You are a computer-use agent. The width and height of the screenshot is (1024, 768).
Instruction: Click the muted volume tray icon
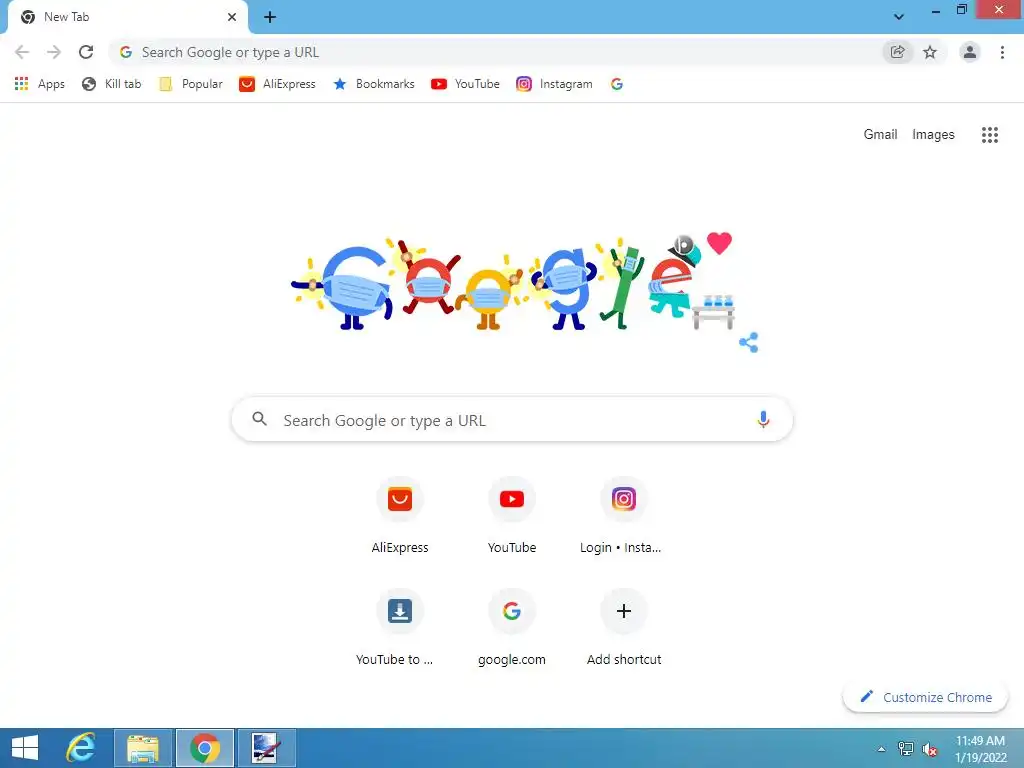tap(929, 749)
